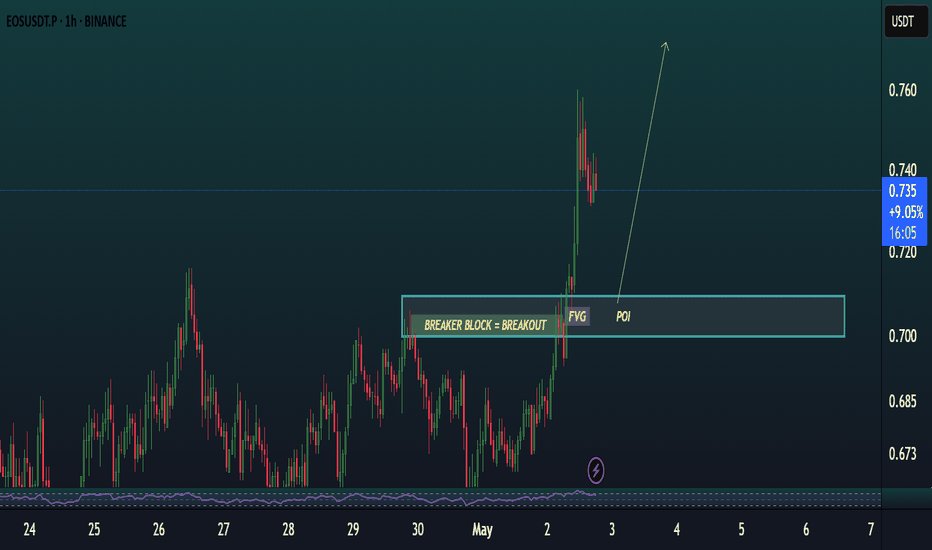The image size is (932, 550).
Task: Click the date 2 on time axis
Action: pyautogui.click(x=547, y=529)
